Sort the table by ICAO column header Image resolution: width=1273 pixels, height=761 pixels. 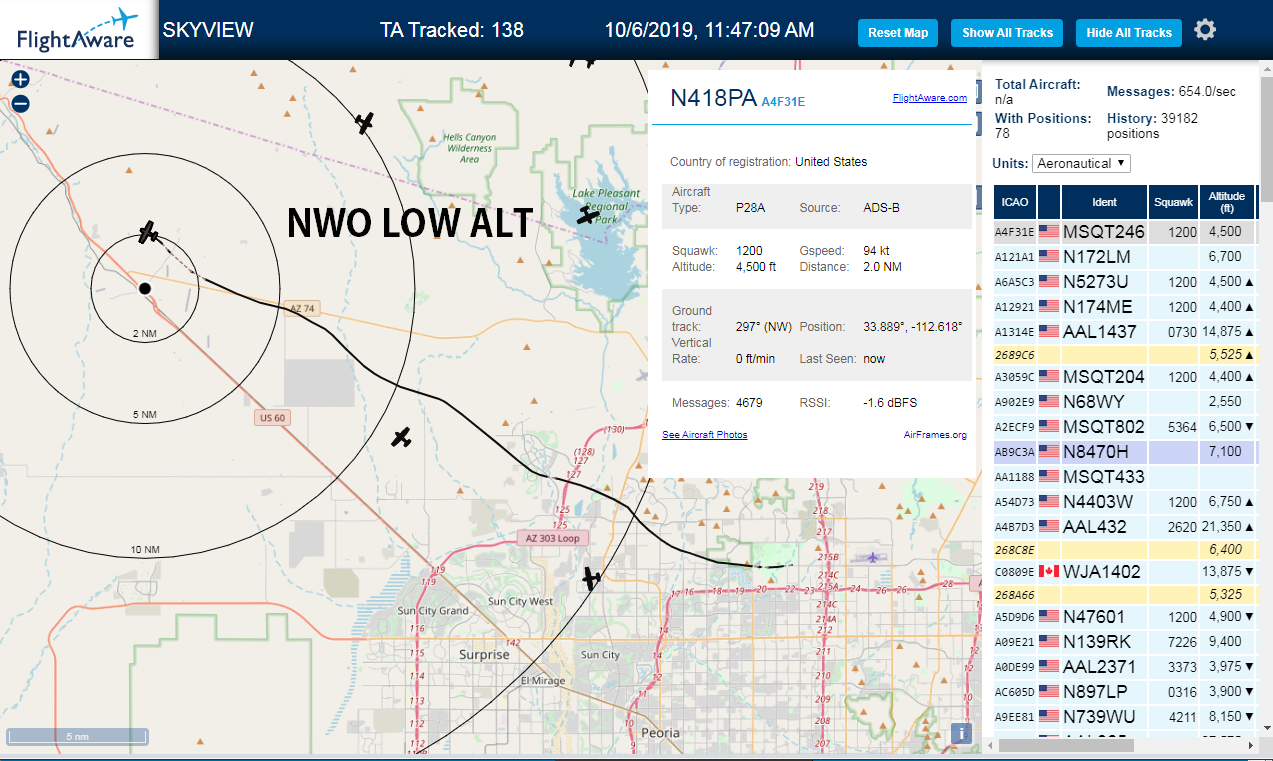click(1015, 202)
